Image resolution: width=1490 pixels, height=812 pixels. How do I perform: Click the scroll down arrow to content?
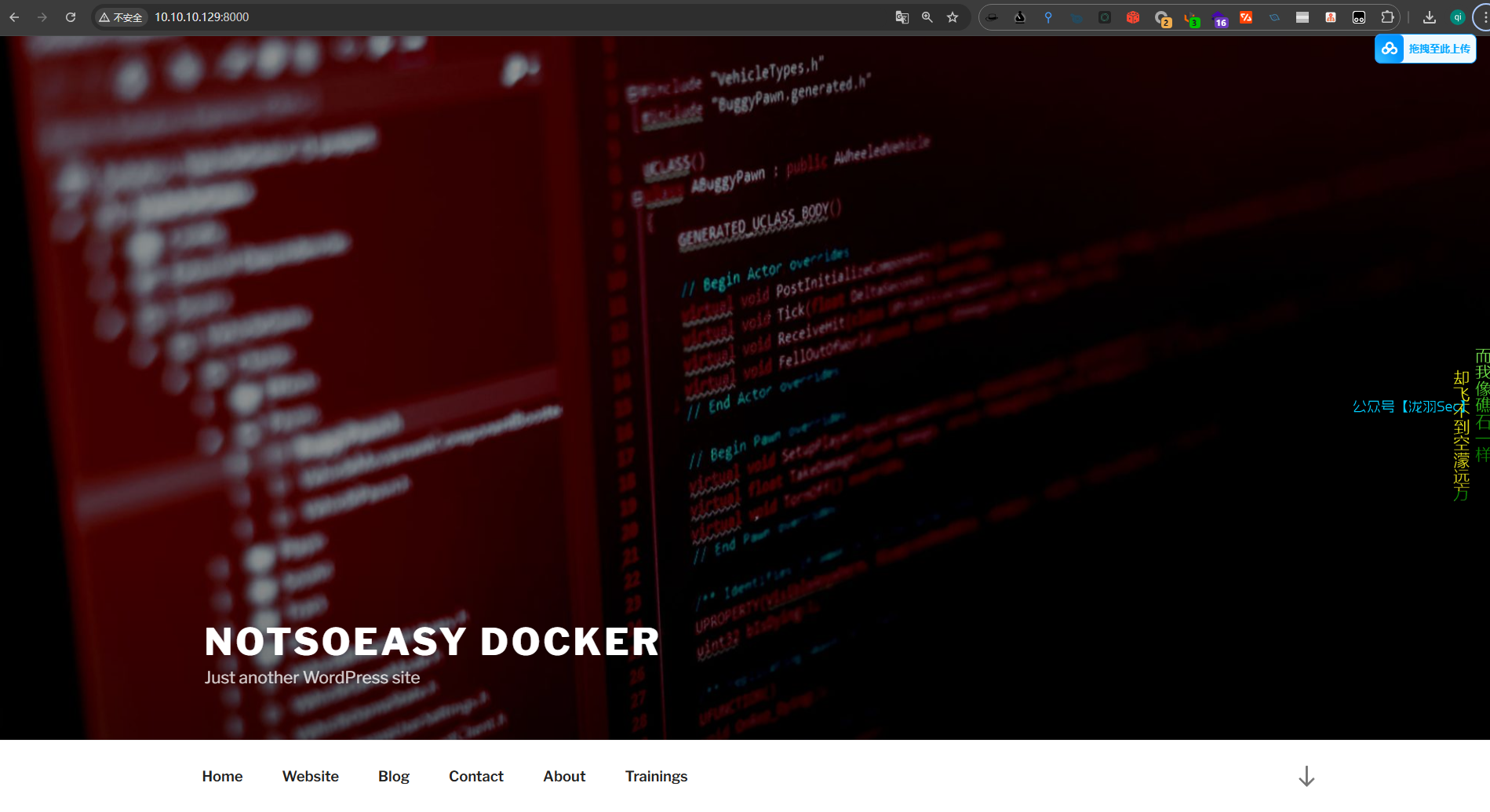[x=1306, y=776]
